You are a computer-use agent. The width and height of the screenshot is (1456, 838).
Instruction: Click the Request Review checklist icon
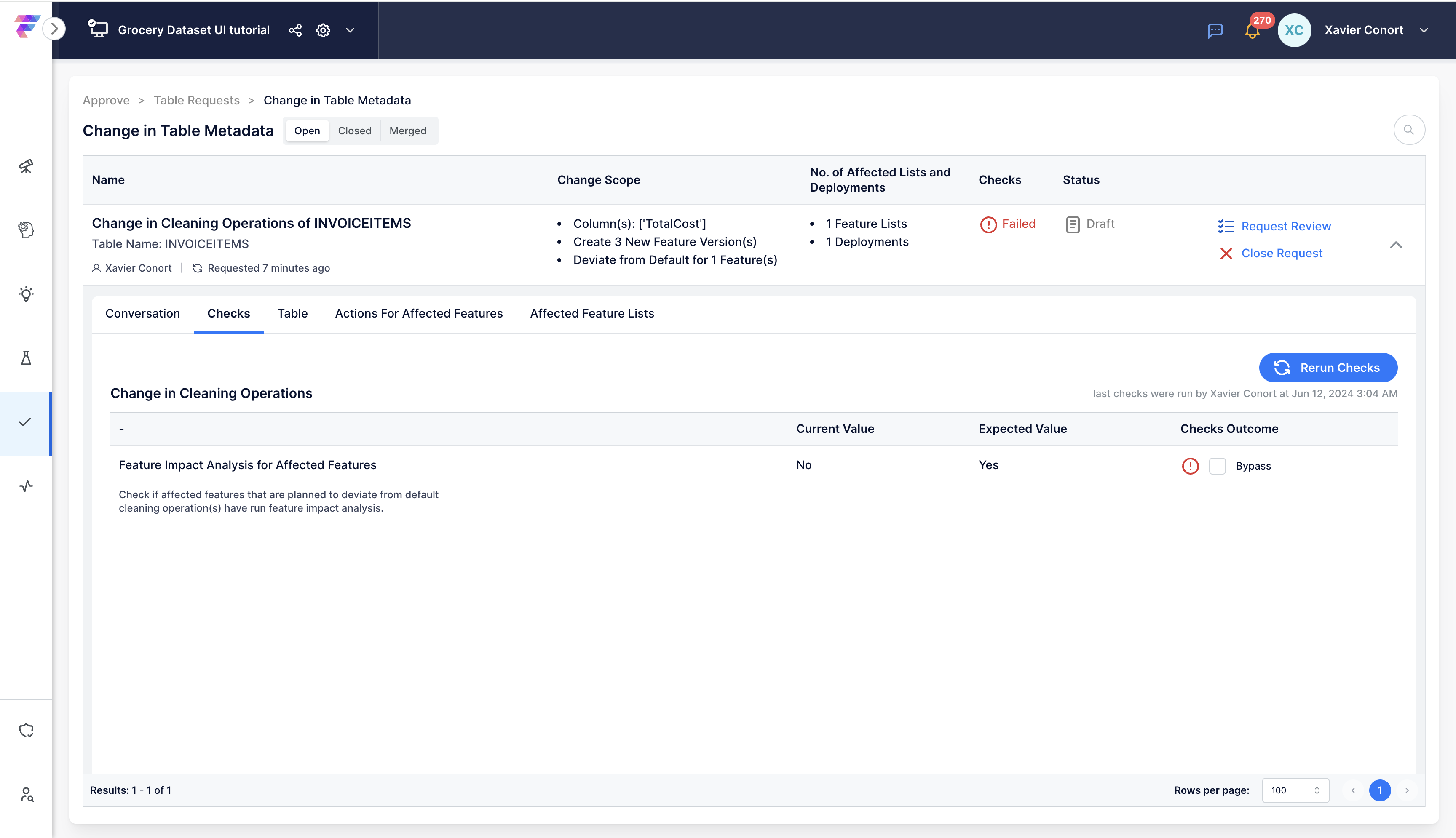pos(1226,226)
